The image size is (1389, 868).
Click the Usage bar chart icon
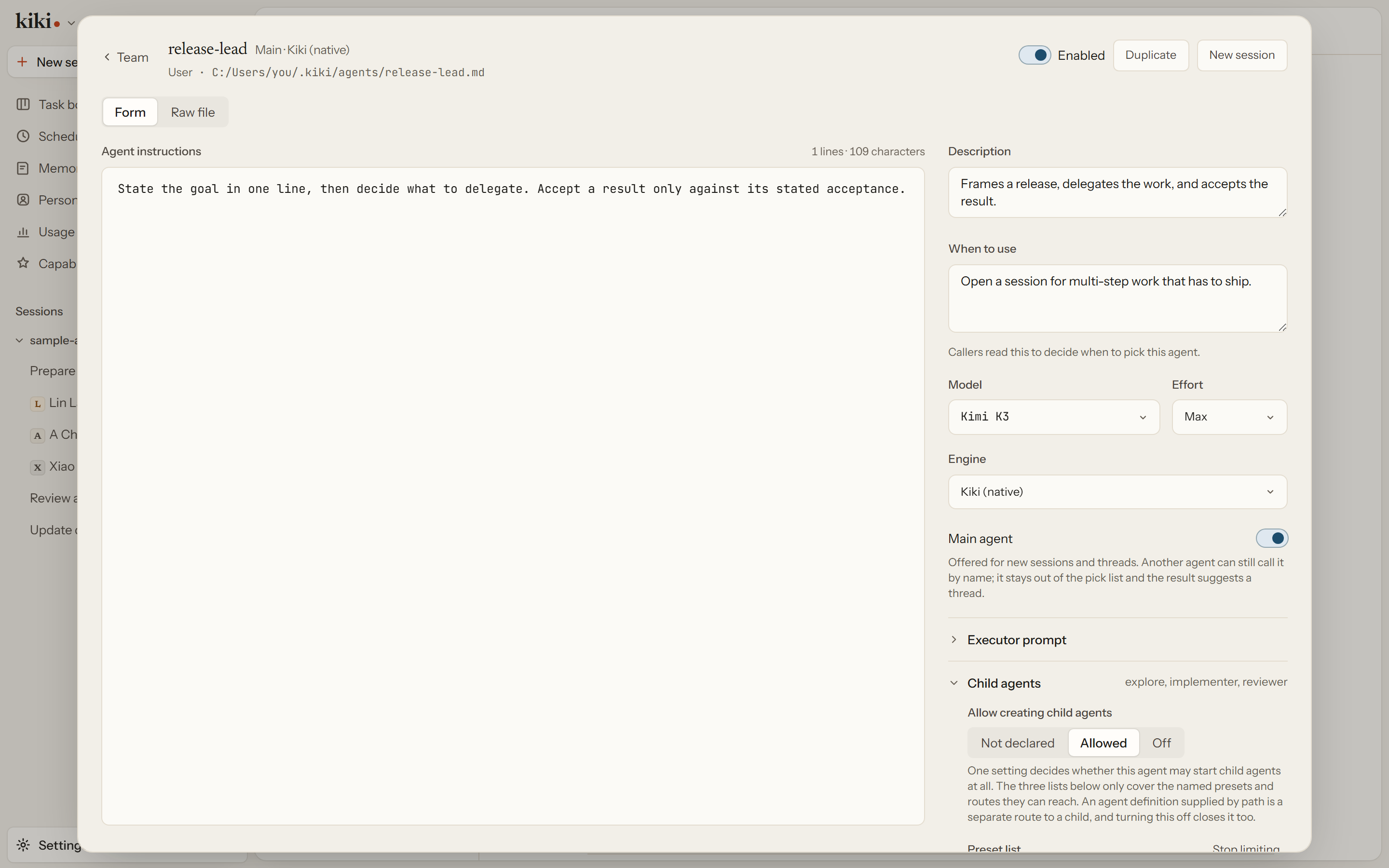tap(23, 232)
